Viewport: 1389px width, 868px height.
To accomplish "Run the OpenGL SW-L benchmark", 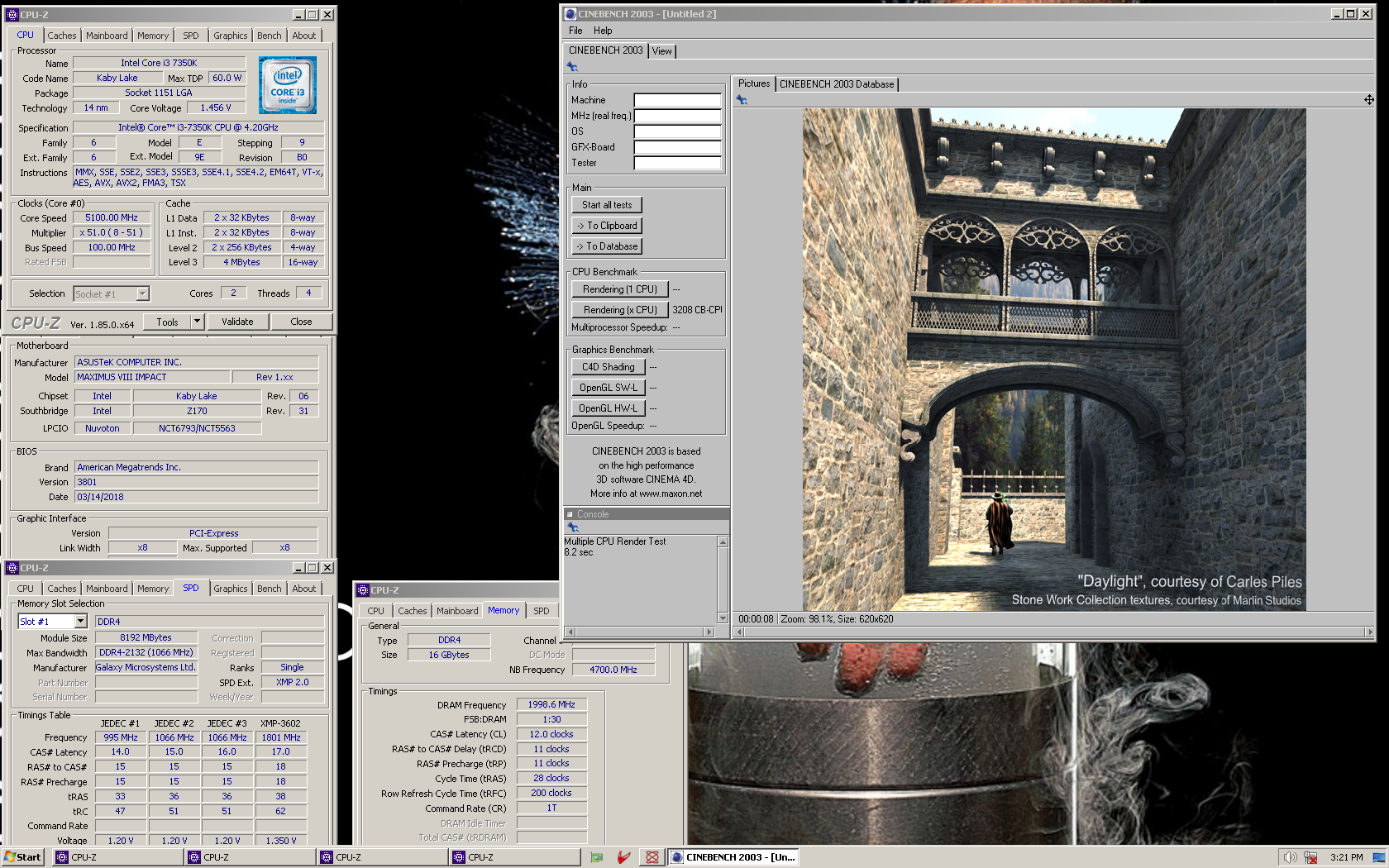I will [x=609, y=388].
